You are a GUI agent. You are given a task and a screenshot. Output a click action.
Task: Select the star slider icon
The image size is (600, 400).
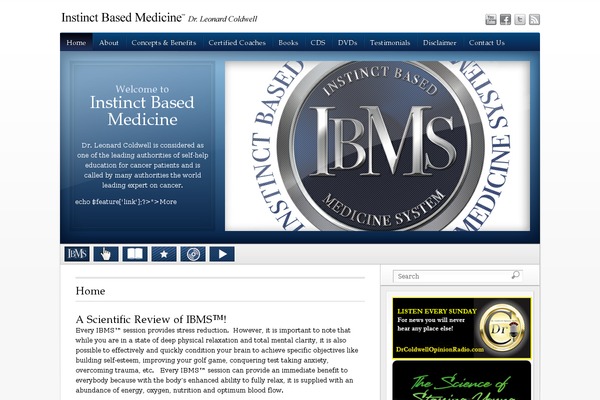(164, 254)
